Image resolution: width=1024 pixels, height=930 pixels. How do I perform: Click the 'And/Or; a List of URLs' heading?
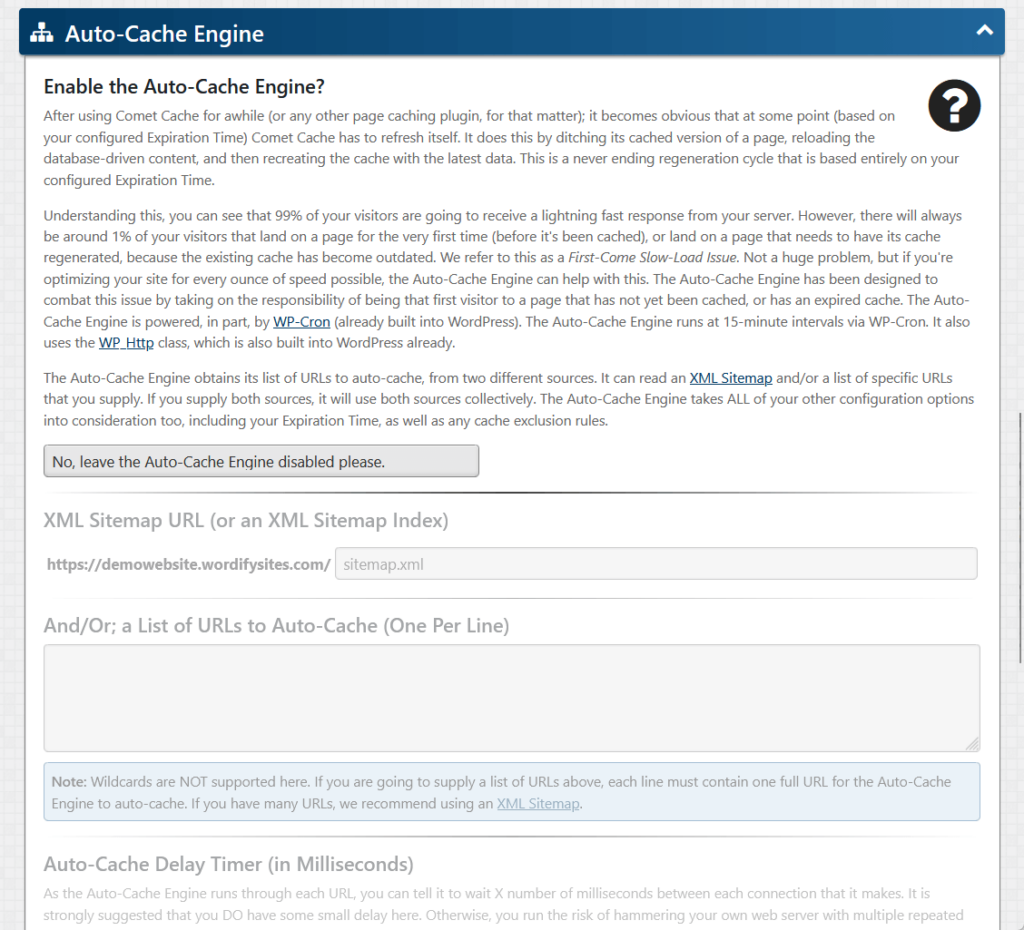point(276,626)
